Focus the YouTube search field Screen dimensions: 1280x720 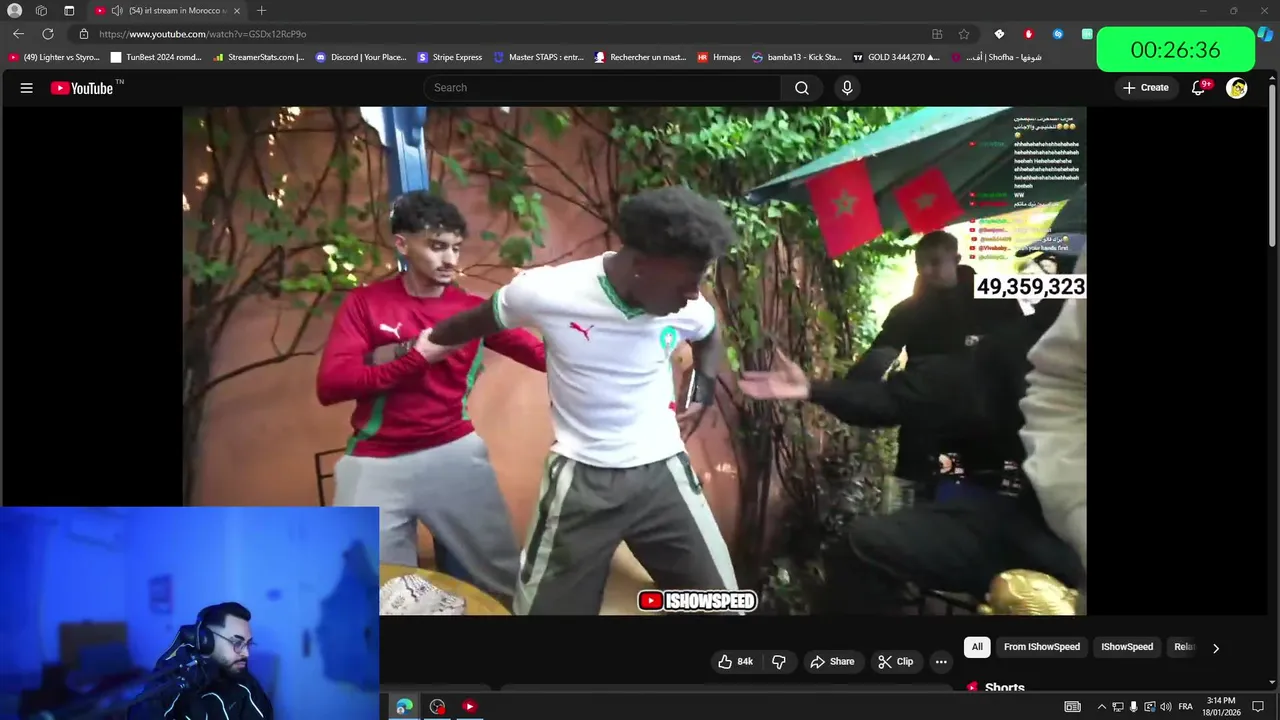[x=602, y=88]
